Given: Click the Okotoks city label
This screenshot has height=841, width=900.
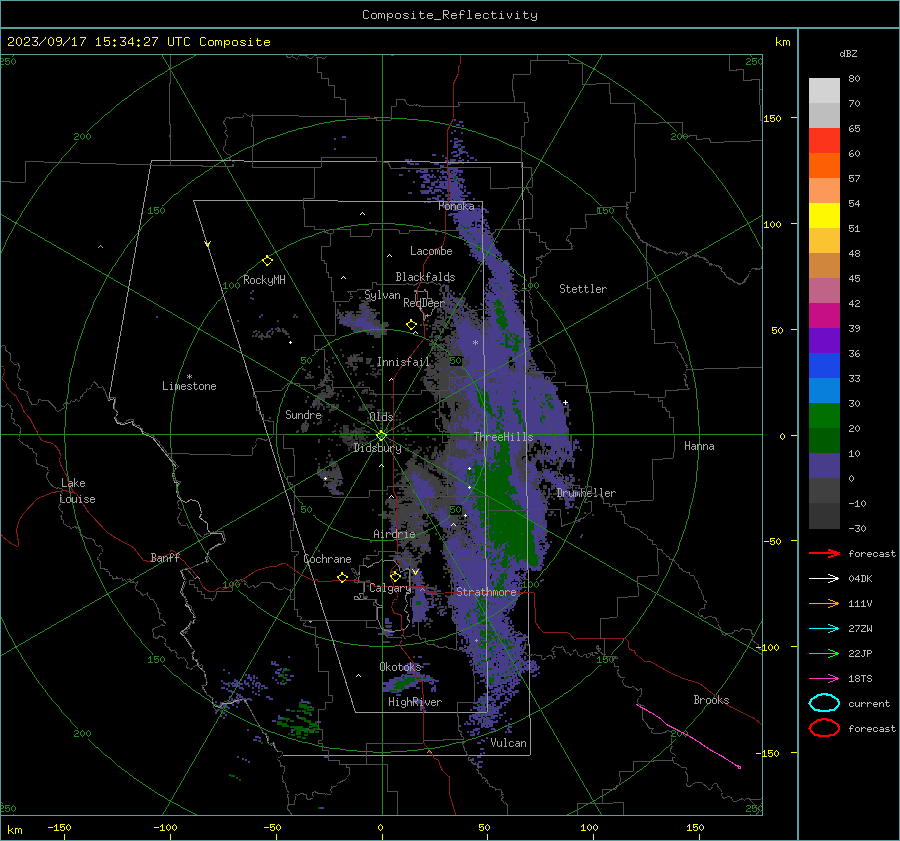Looking at the screenshot, I should pyautogui.click(x=400, y=666).
